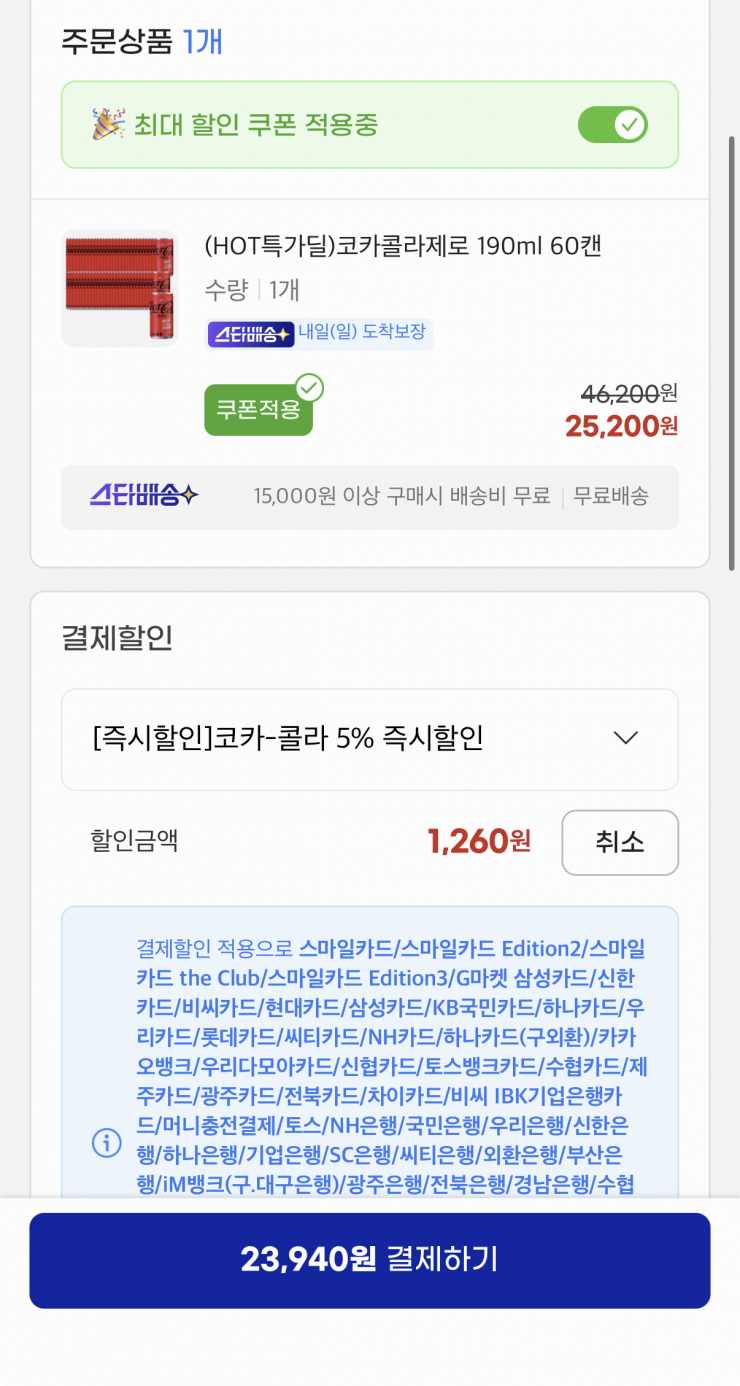Click the 스타배송 logo in shipping bar

(x=144, y=496)
